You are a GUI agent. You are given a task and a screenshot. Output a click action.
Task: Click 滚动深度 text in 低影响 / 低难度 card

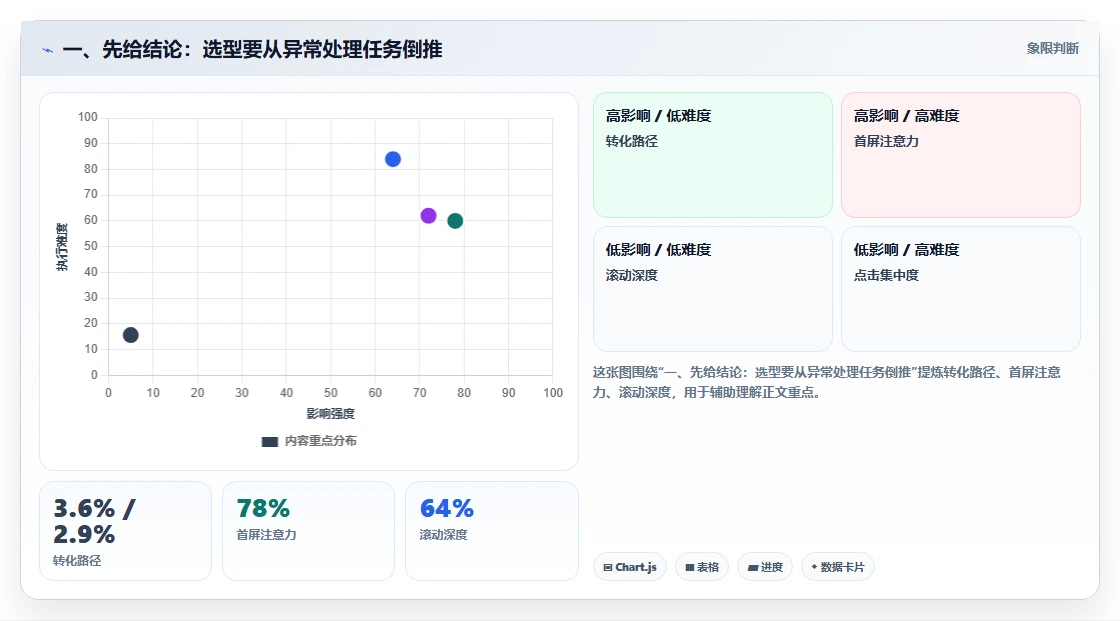(631, 275)
